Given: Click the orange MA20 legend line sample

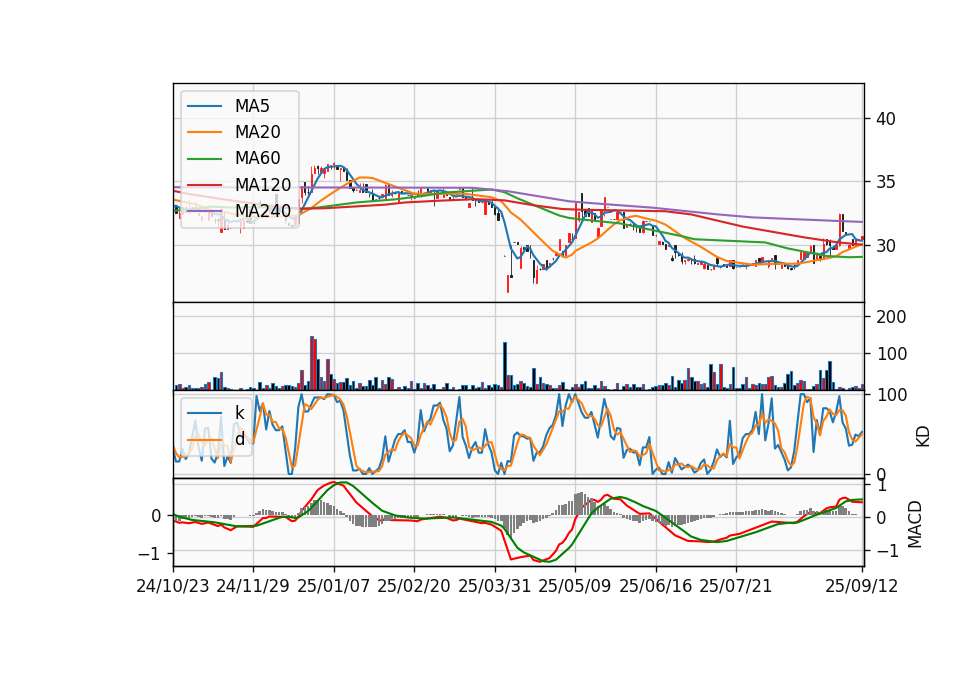Looking at the screenshot, I should coord(204,132).
